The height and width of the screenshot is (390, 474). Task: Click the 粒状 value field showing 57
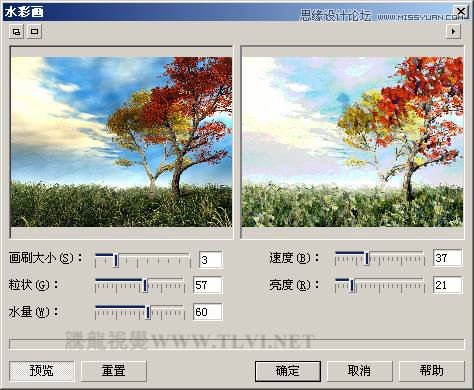click(207, 285)
